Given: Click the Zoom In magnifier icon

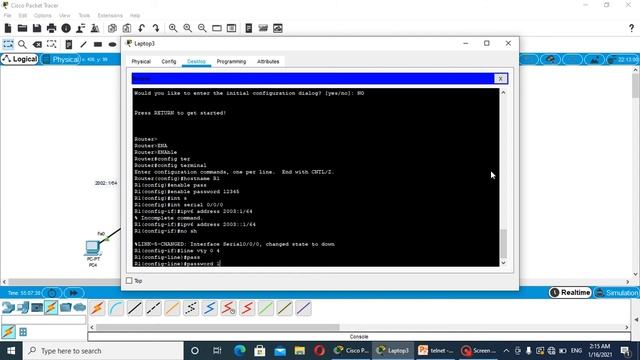Looking at the screenshot, I should point(173,28).
